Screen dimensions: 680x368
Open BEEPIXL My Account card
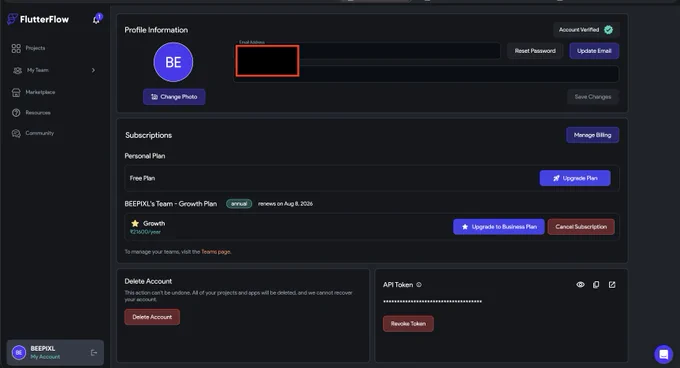pos(55,352)
